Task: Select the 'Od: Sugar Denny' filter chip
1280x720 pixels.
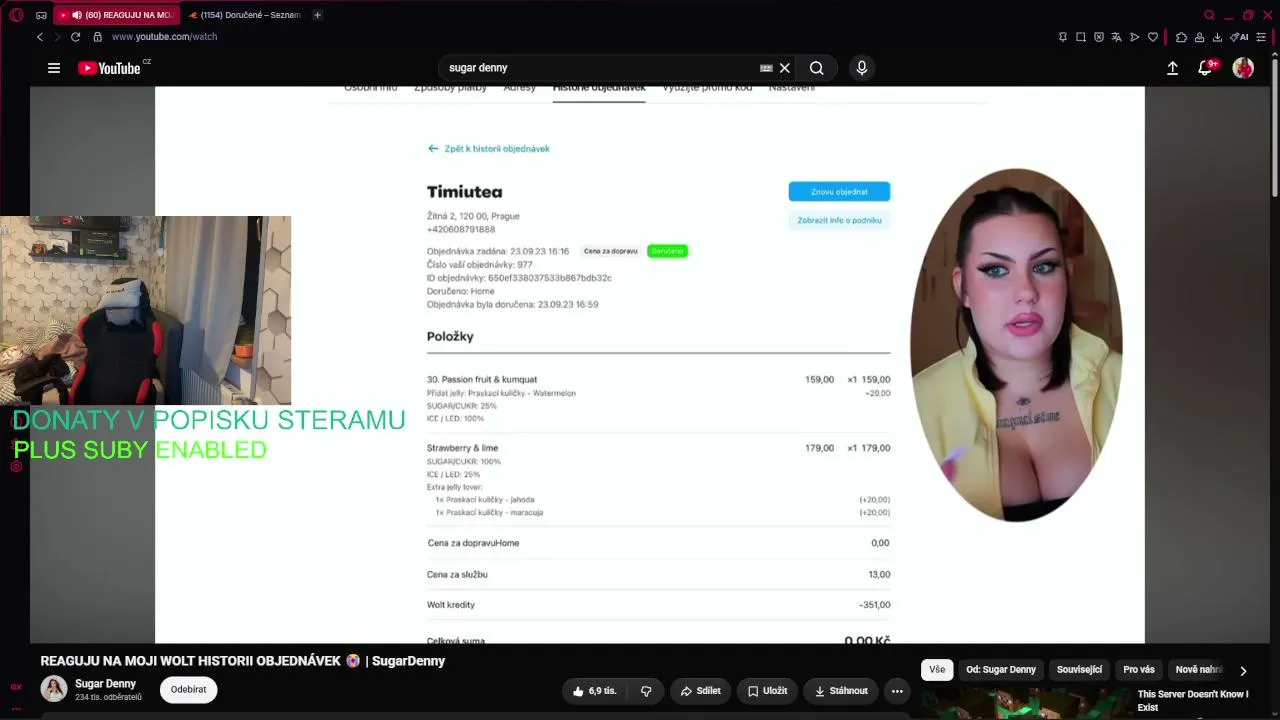Action: tap(1001, 670)
